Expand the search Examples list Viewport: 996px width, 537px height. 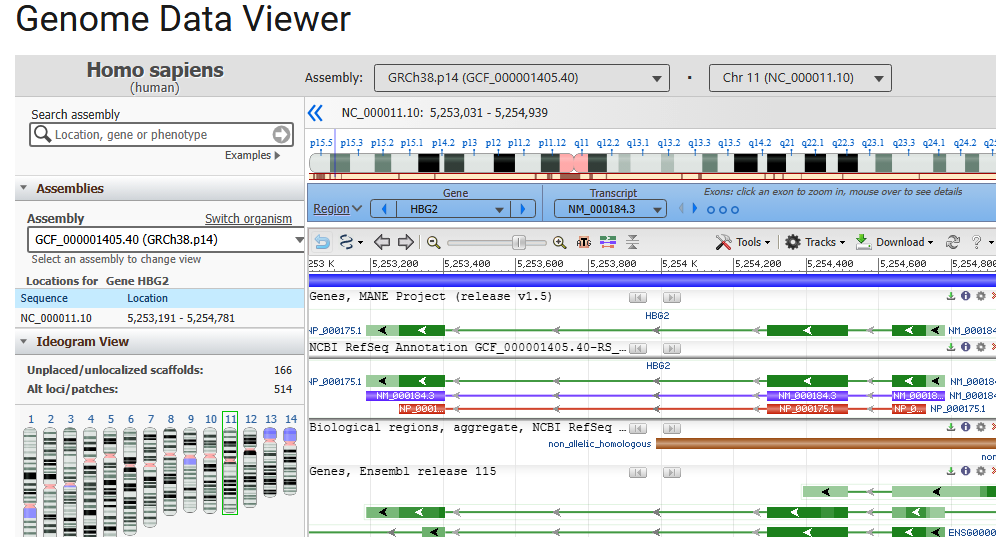(252, 155)
